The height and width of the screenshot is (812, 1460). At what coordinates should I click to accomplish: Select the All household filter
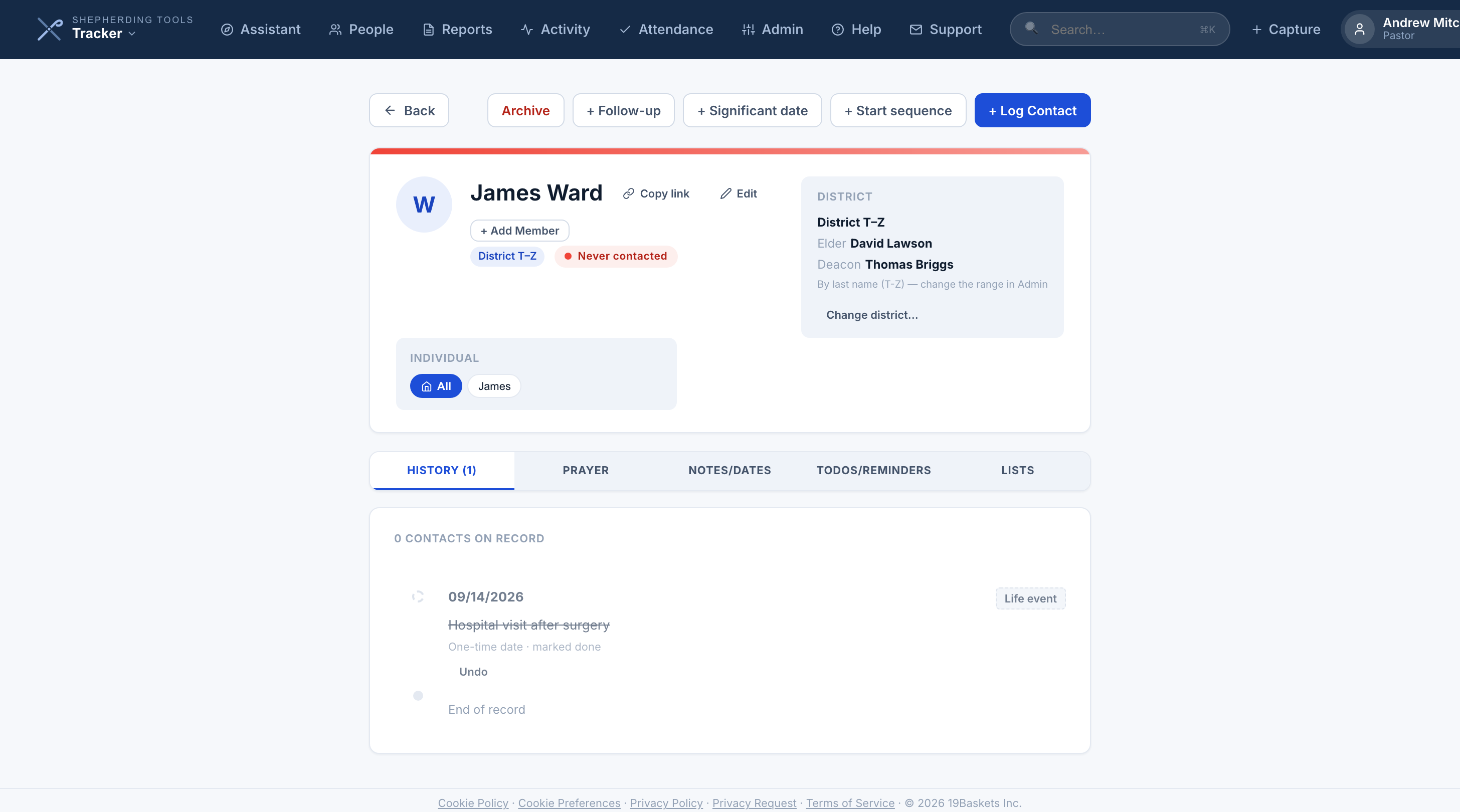point(436,386)
